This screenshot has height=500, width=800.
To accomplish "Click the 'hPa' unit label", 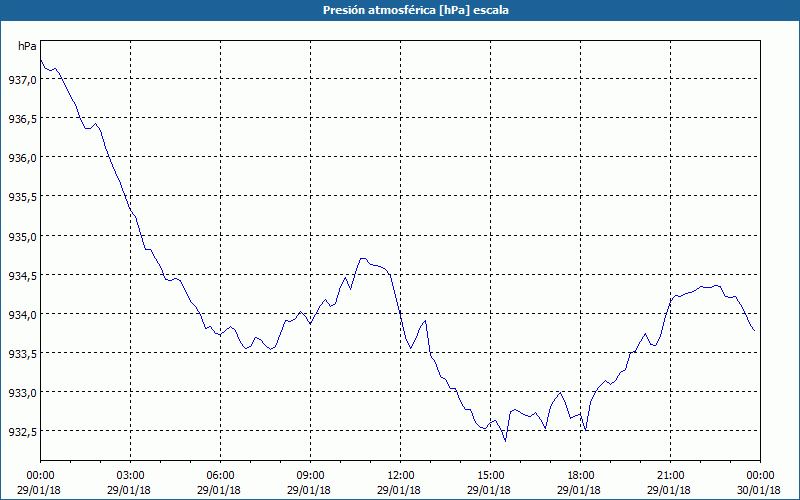I will 27,46.
